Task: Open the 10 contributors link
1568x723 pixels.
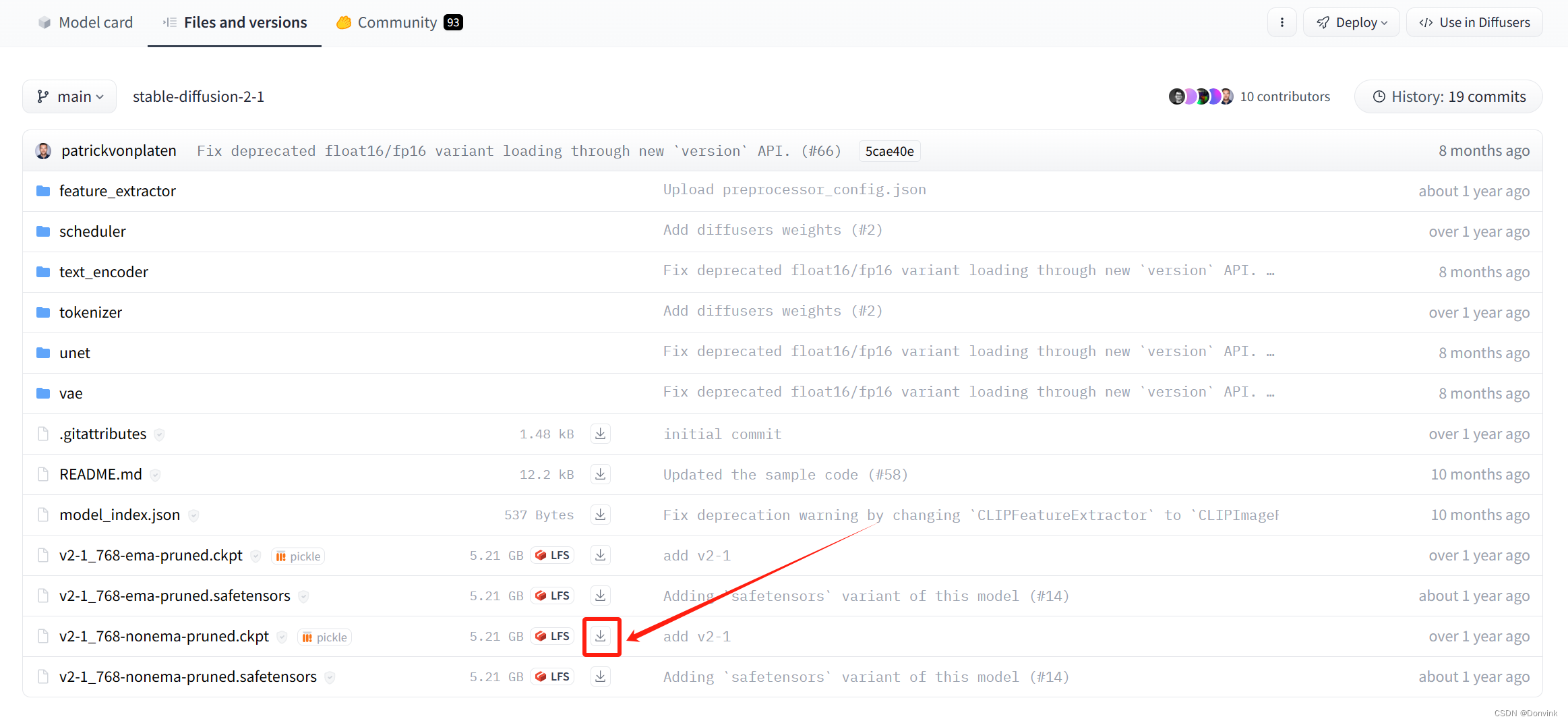Action: [1285, 96]
